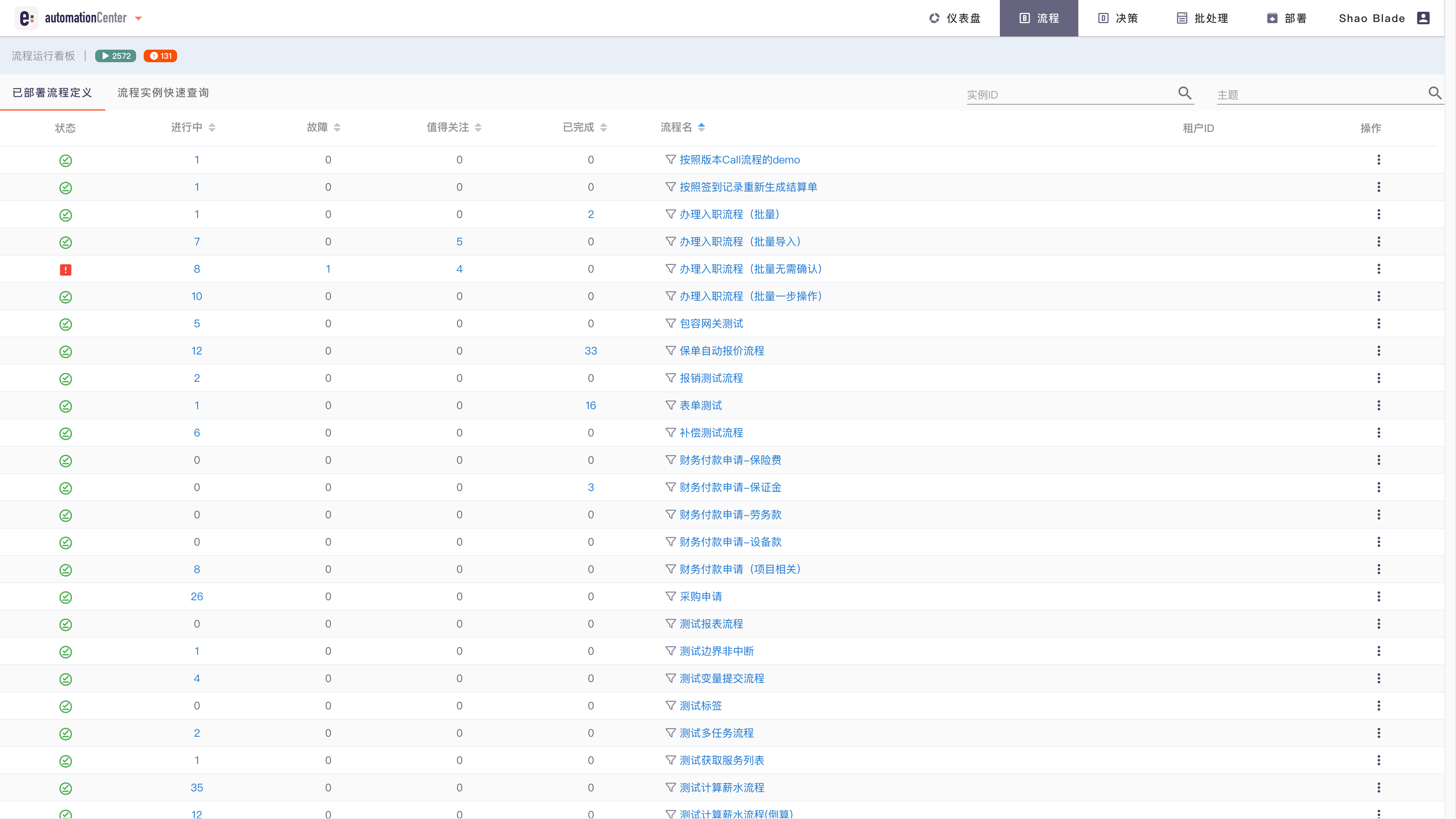The width and height of the screenshot is (1456, 819).
Task: Open 保单自动报价流程 link
Action: (x=722, y=351)
